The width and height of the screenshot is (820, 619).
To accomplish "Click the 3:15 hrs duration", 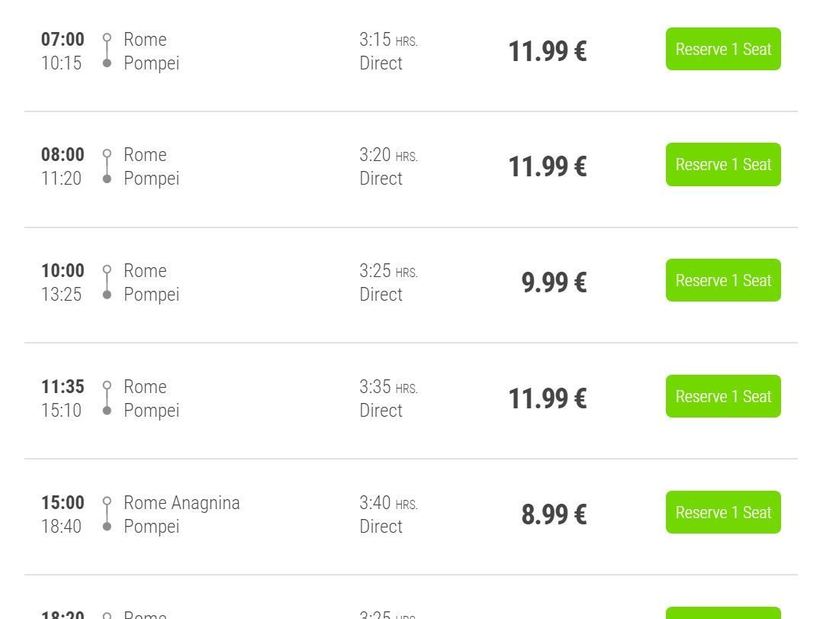I will tap(388, 40).
